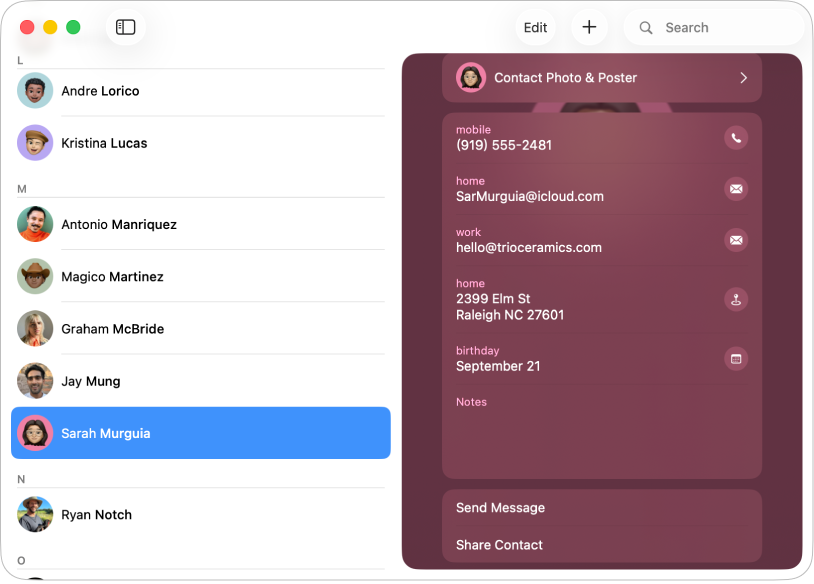Click Share Contact

click(499, 544)
